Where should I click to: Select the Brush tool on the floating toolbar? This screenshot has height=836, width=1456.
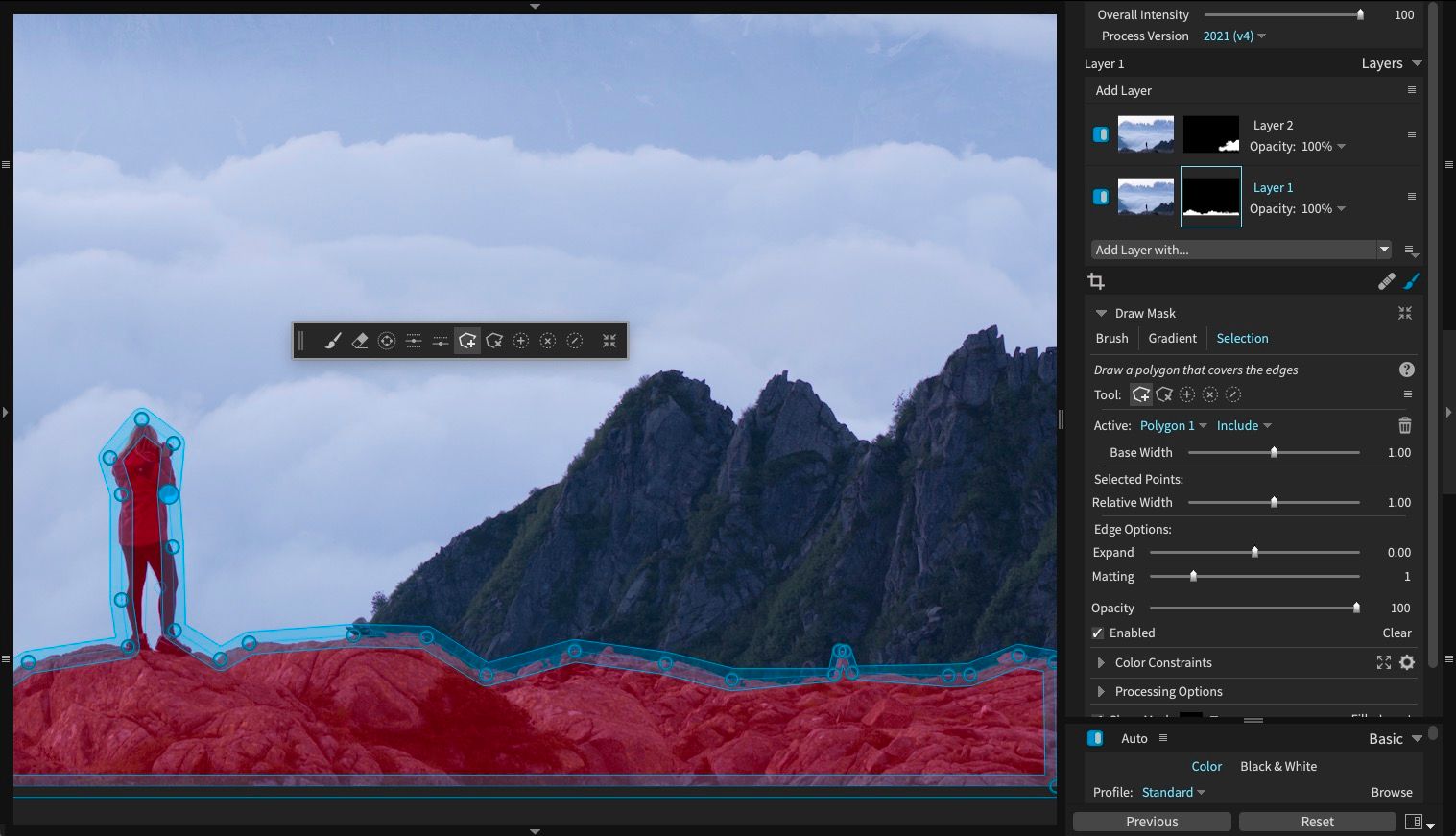click(x=333, y=340)
